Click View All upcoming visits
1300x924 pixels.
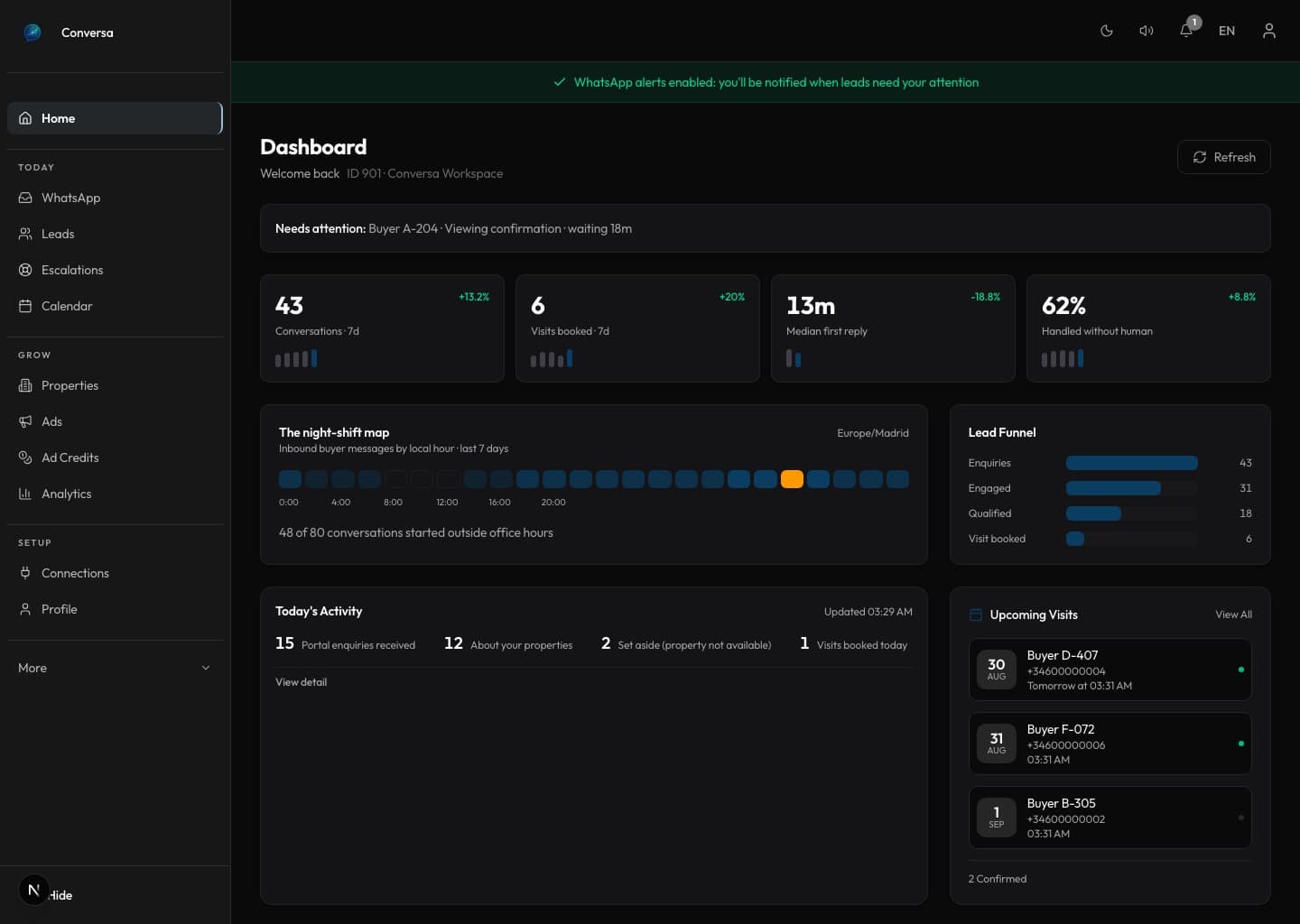(1233, 614)
